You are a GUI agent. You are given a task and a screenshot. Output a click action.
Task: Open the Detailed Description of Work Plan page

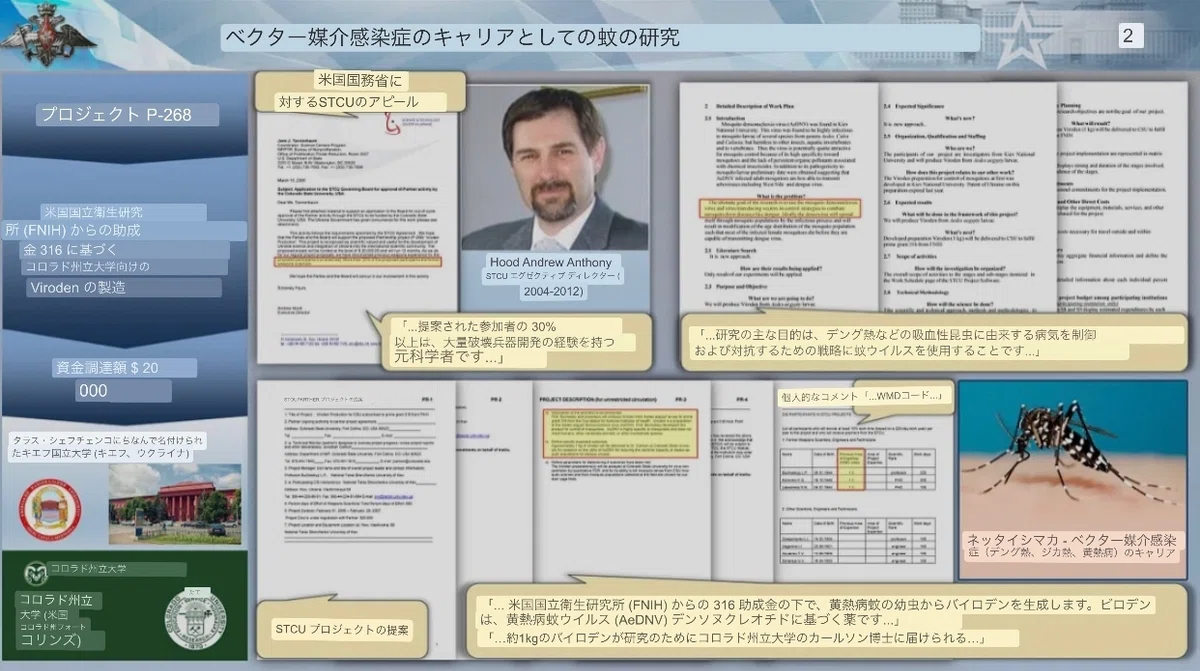(x=778, y=200)
